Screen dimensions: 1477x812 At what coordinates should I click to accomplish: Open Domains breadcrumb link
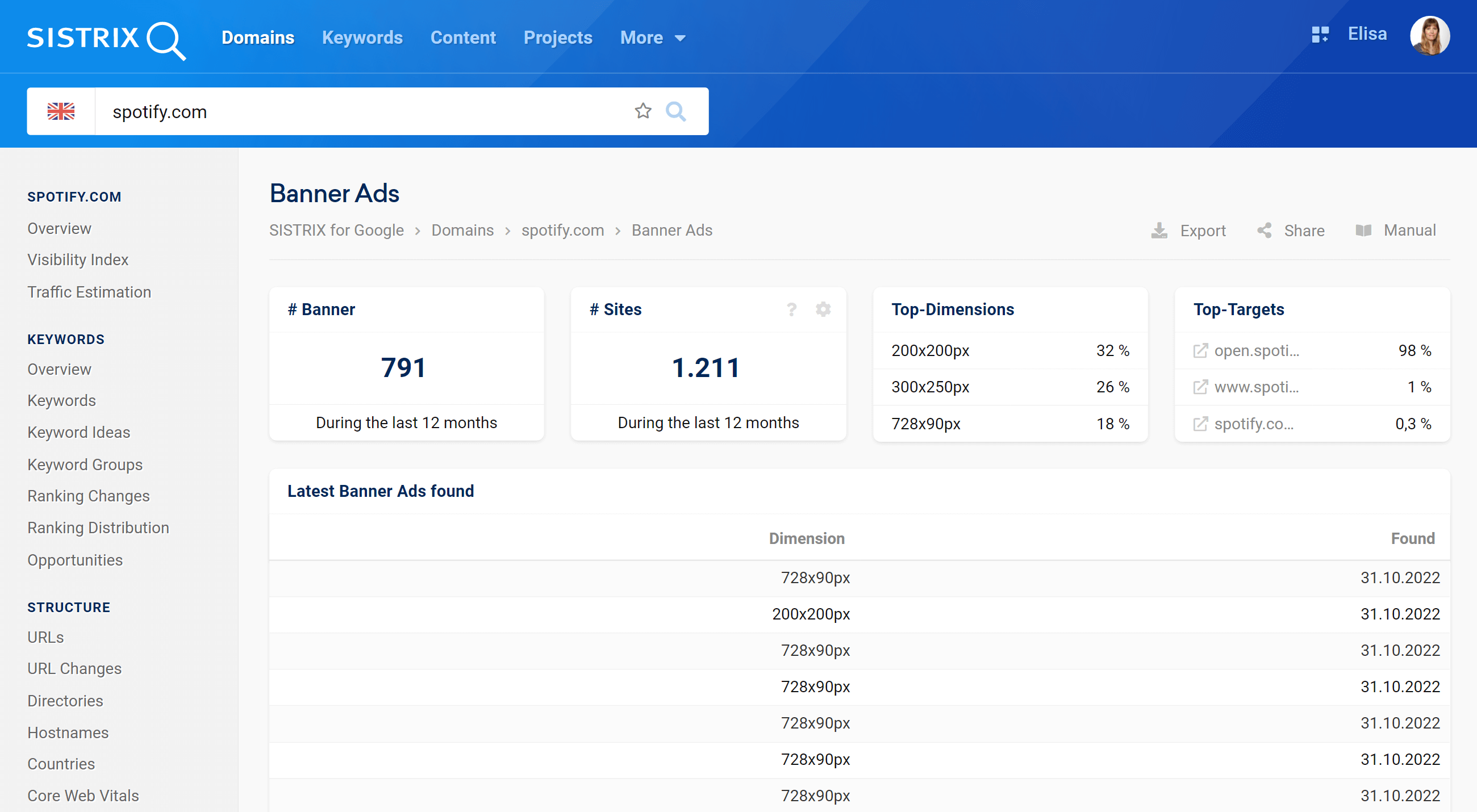(463, 231)
